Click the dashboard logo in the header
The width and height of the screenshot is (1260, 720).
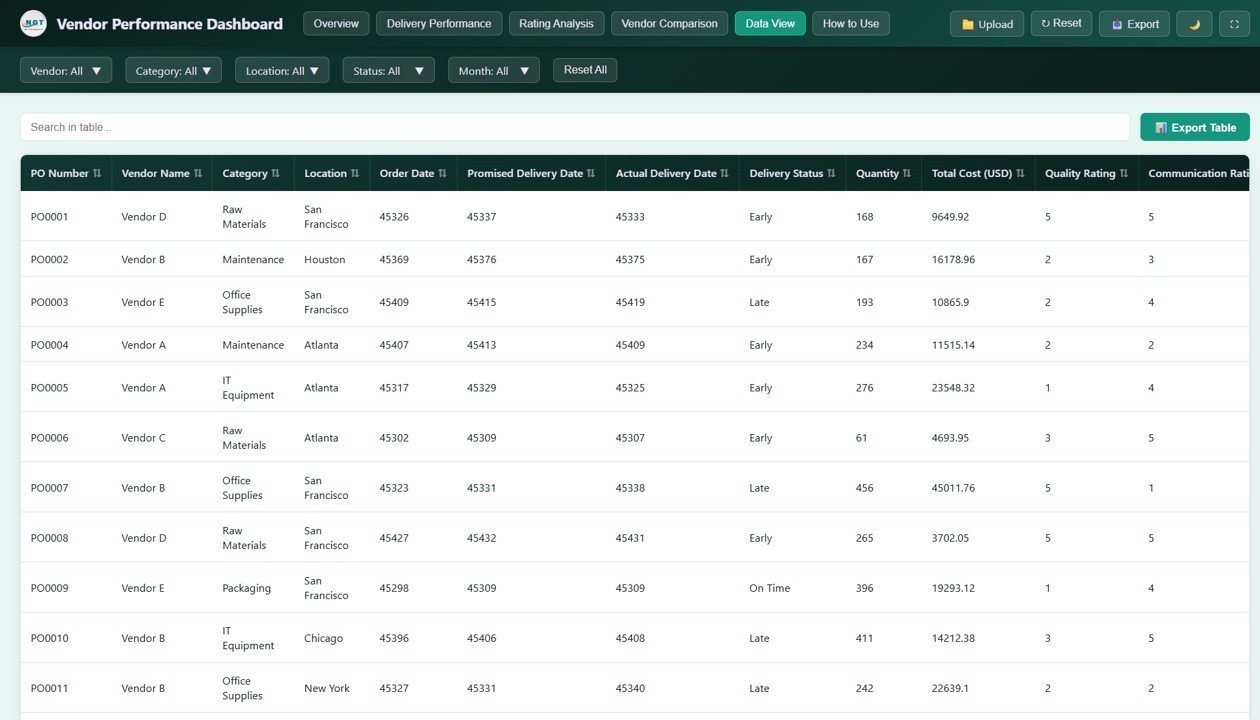(x=33, y=22)
